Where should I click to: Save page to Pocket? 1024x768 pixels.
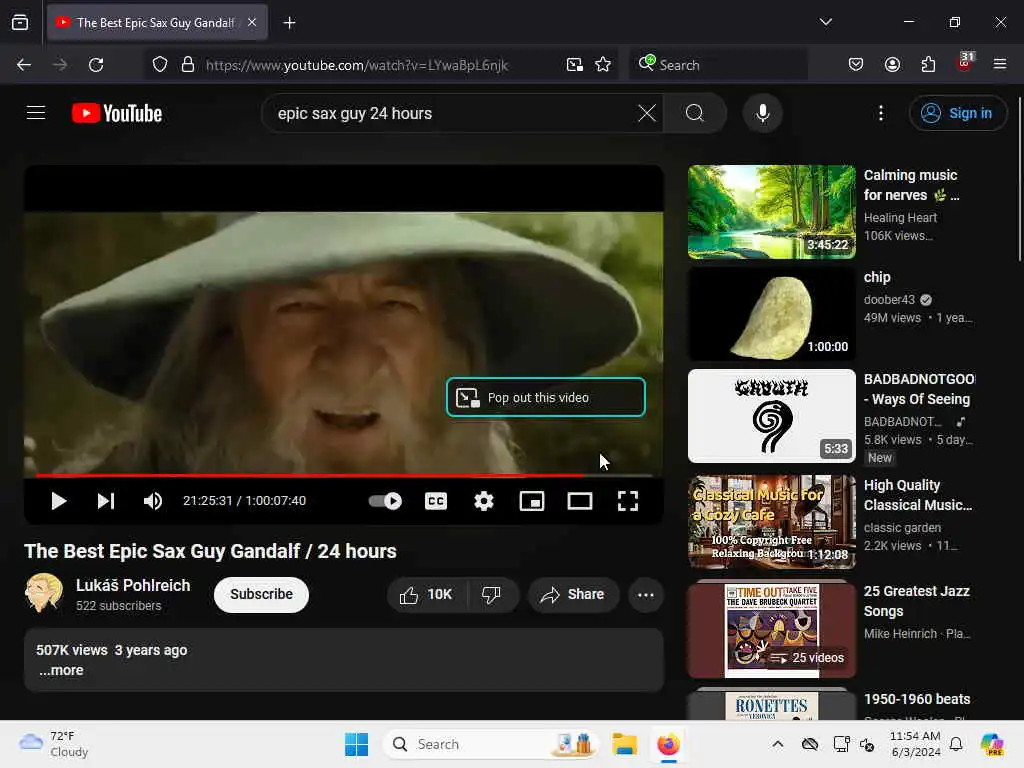point(856,64)
